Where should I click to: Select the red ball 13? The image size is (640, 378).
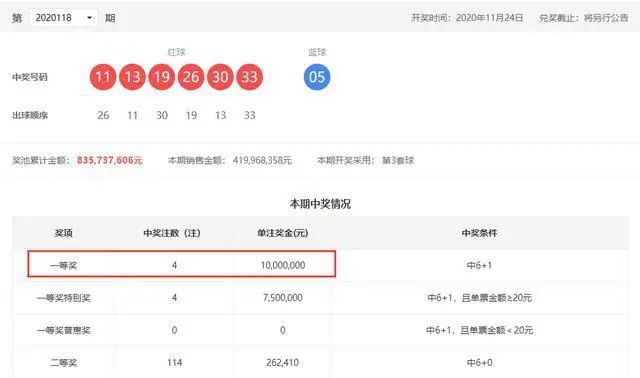132,77
